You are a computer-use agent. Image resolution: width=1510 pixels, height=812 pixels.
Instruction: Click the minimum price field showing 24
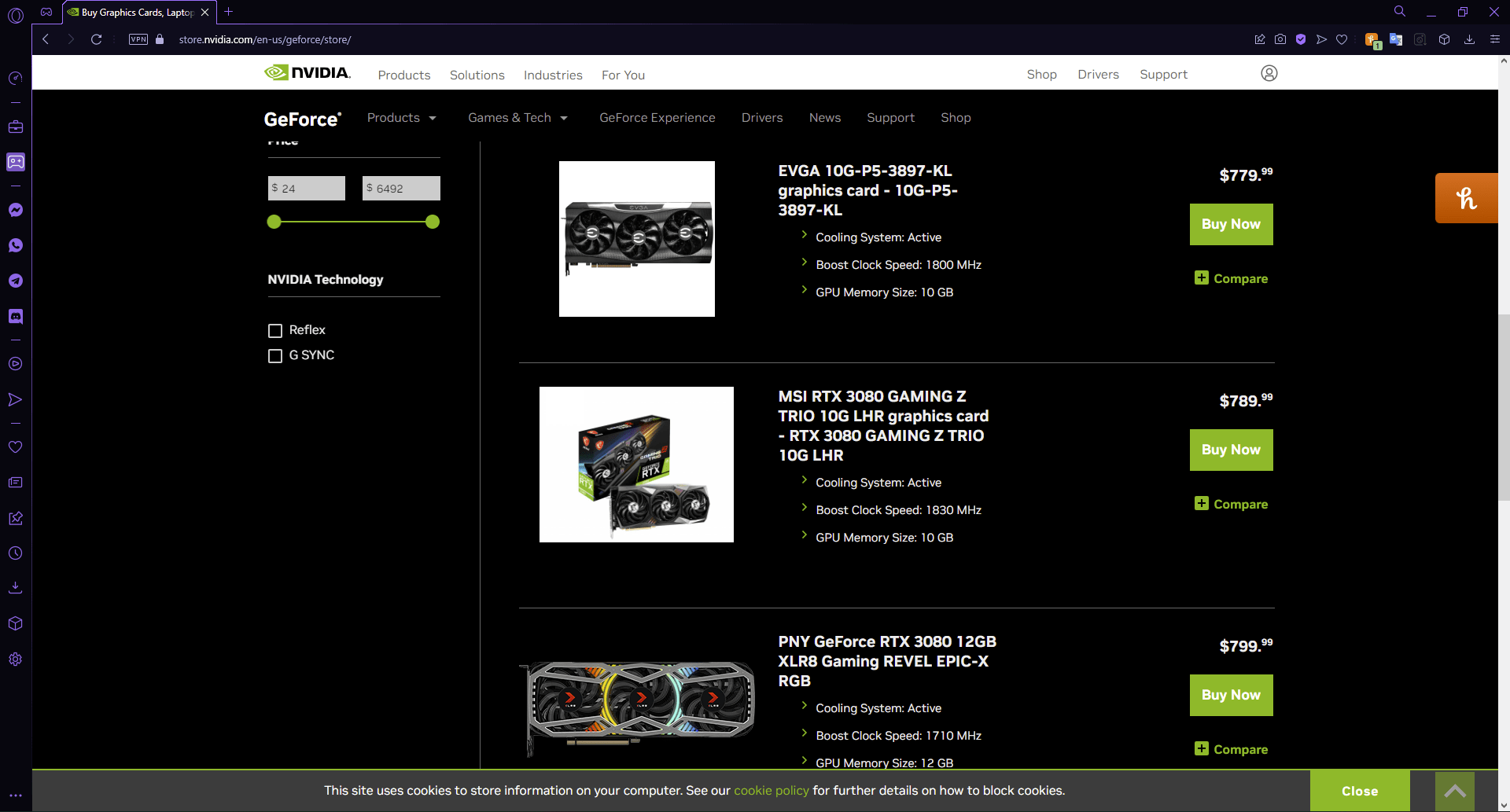pos(307,188)
